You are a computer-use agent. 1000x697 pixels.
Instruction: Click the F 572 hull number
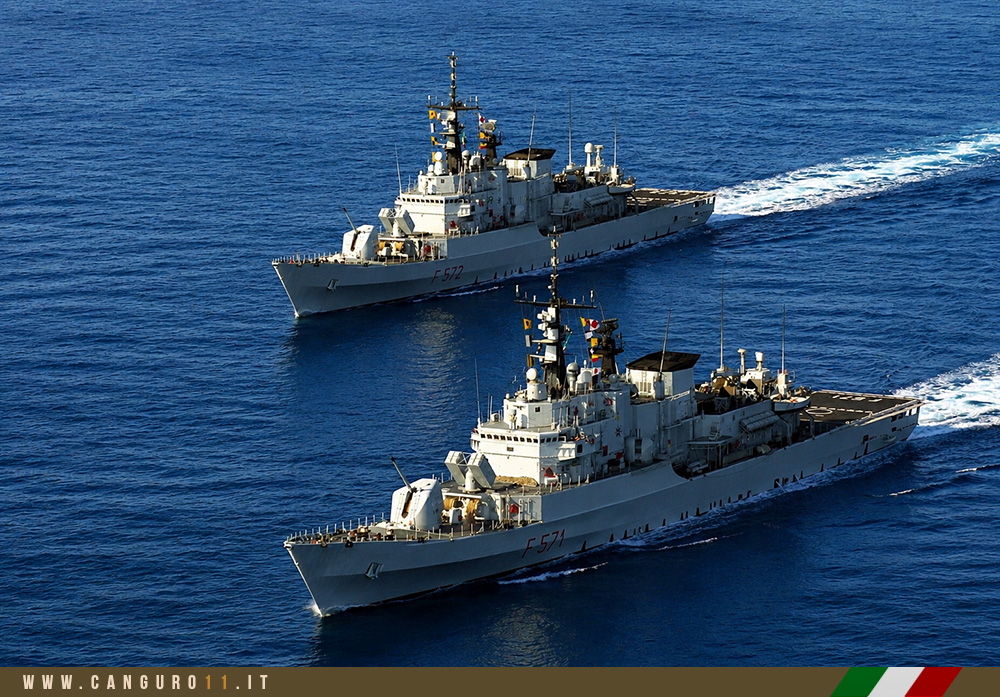click(x=448, y=274)
